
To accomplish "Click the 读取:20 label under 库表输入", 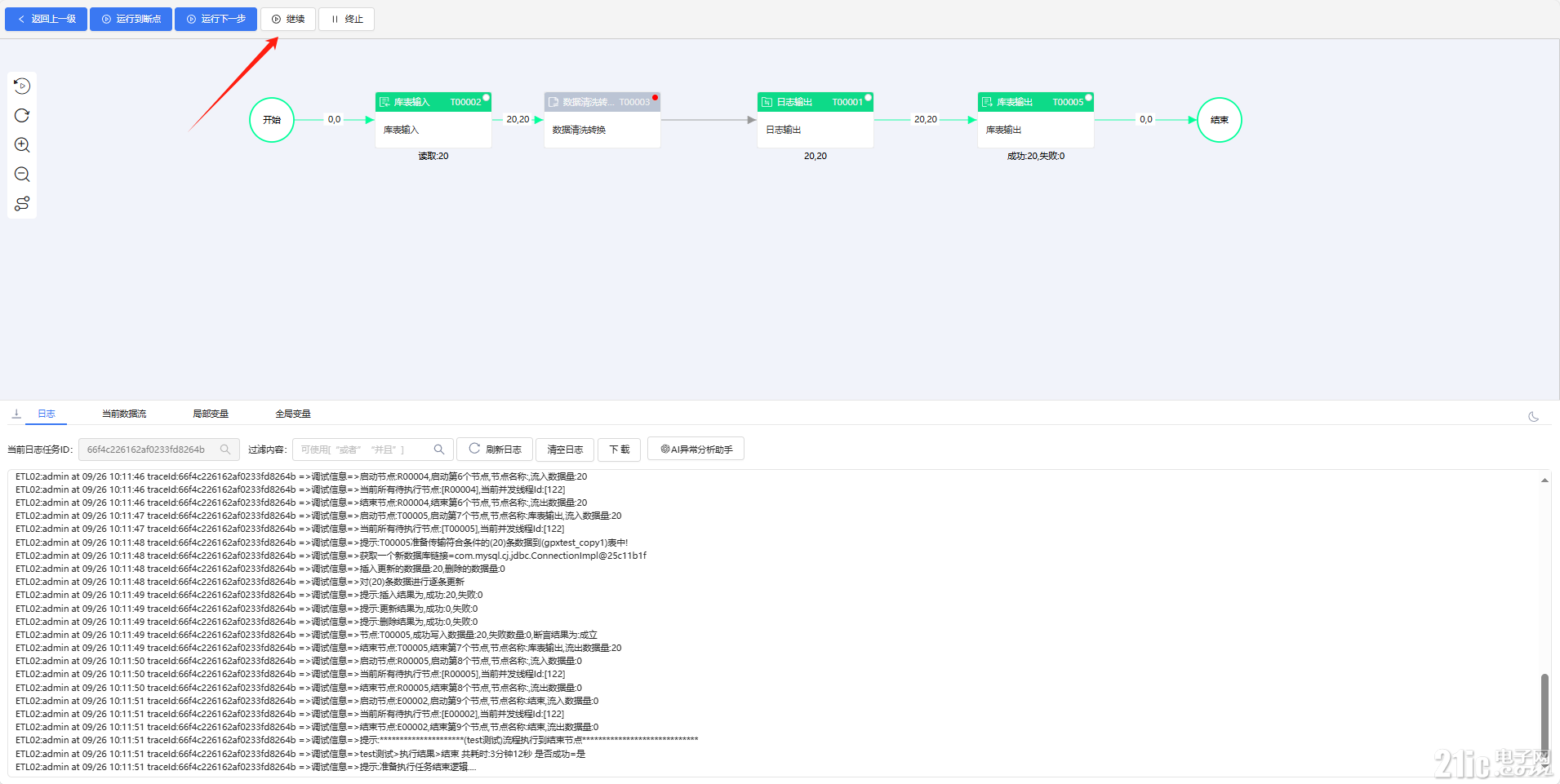I will coord(433,156).
